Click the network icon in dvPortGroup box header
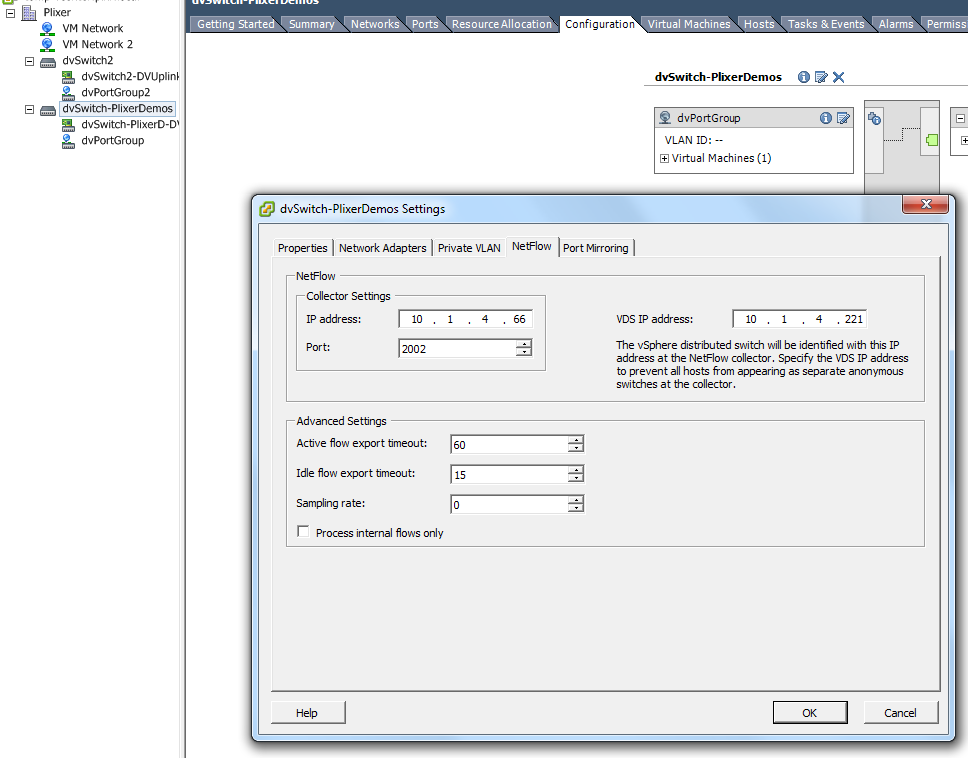This screenshot has width=968, height=758. point(665,117)
